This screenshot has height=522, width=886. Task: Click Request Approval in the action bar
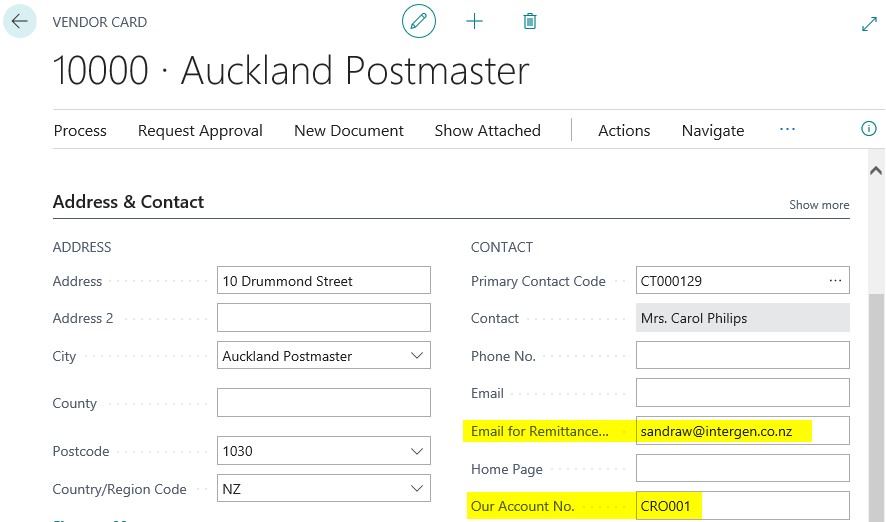pyautogui.click(x=200, y=130)
